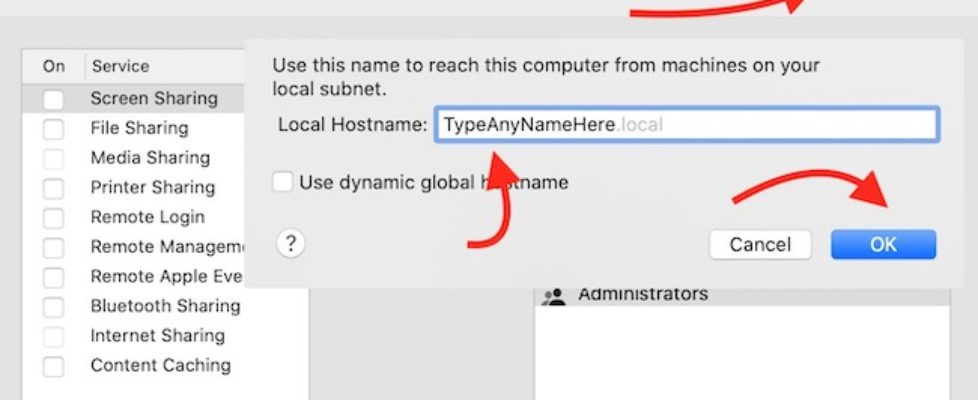Click the Service column header
This screenshot has height=400, width=978.
pos(120,66)
